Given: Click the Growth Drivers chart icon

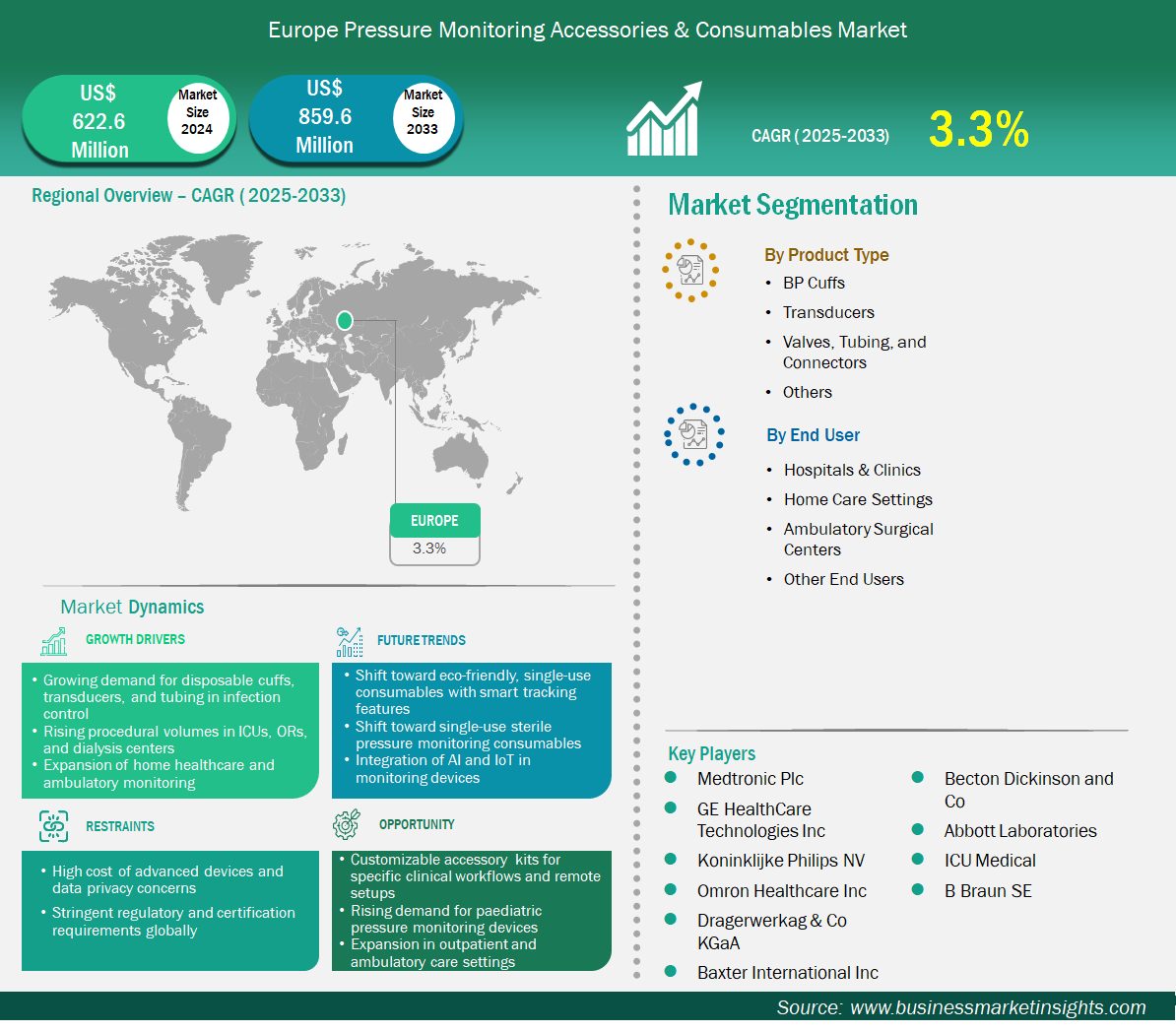Looking at the screenshot, I should pyautogui.click(x=54, y=641).
